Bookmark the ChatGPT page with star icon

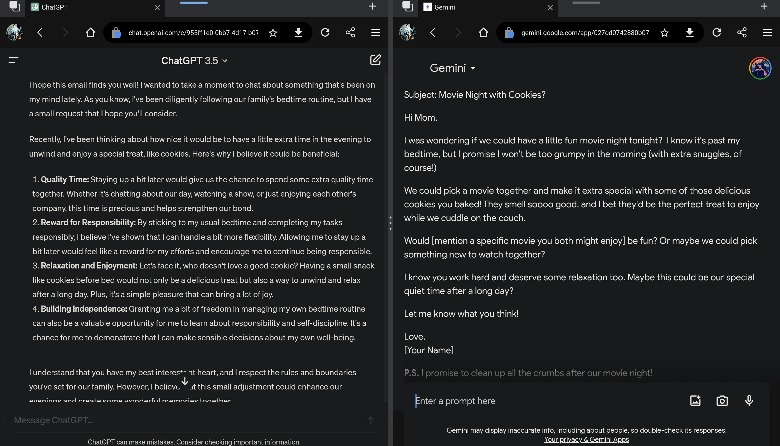[x=273, y=33]
